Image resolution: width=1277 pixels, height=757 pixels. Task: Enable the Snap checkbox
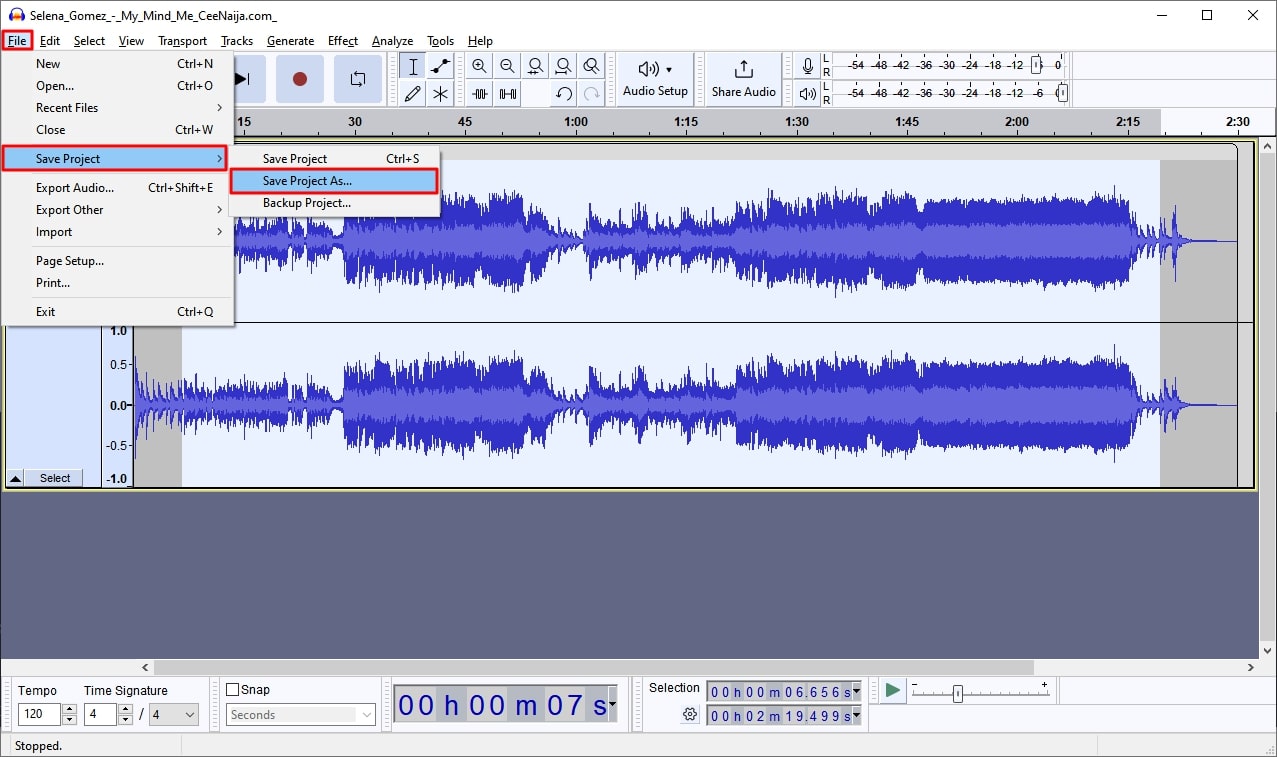(x=233, y=690)
